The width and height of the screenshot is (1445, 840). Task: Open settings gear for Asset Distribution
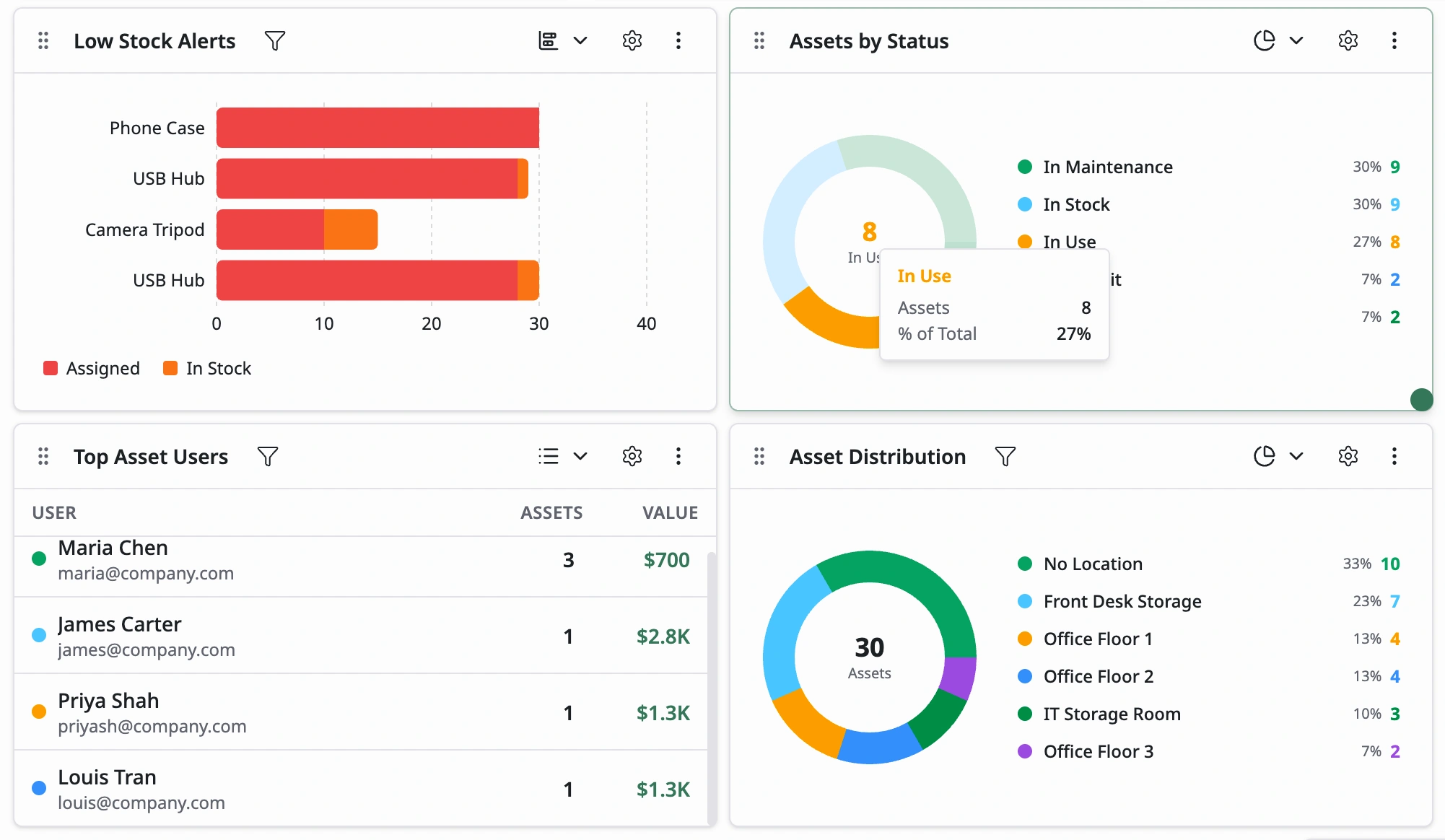(1348, 457)
